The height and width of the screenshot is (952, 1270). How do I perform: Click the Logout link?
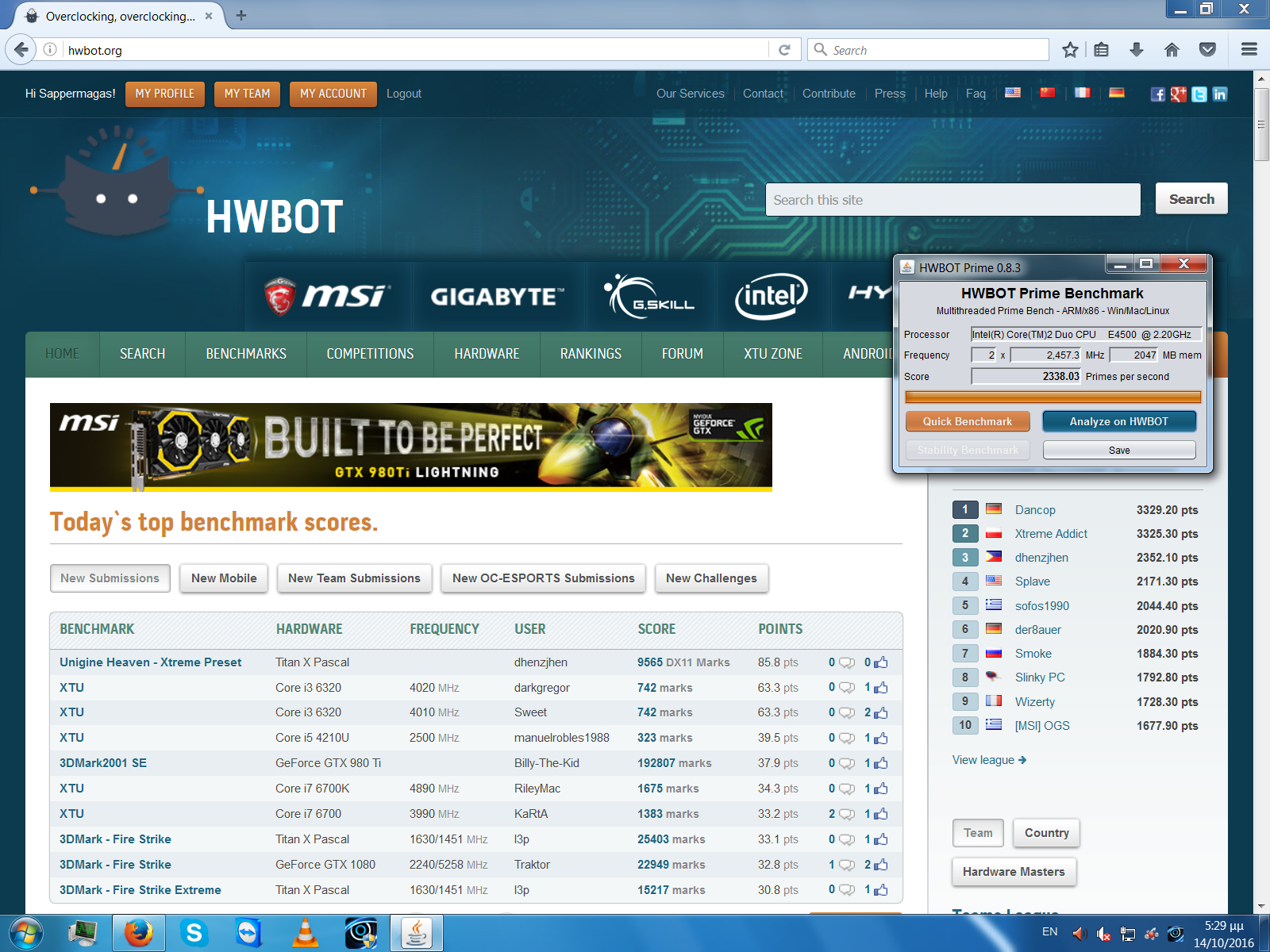pyautogui.click(x=404, y=94)
